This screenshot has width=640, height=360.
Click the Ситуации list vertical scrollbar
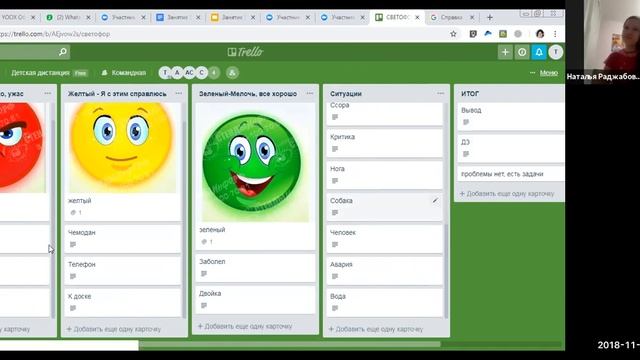click(446, 270)
